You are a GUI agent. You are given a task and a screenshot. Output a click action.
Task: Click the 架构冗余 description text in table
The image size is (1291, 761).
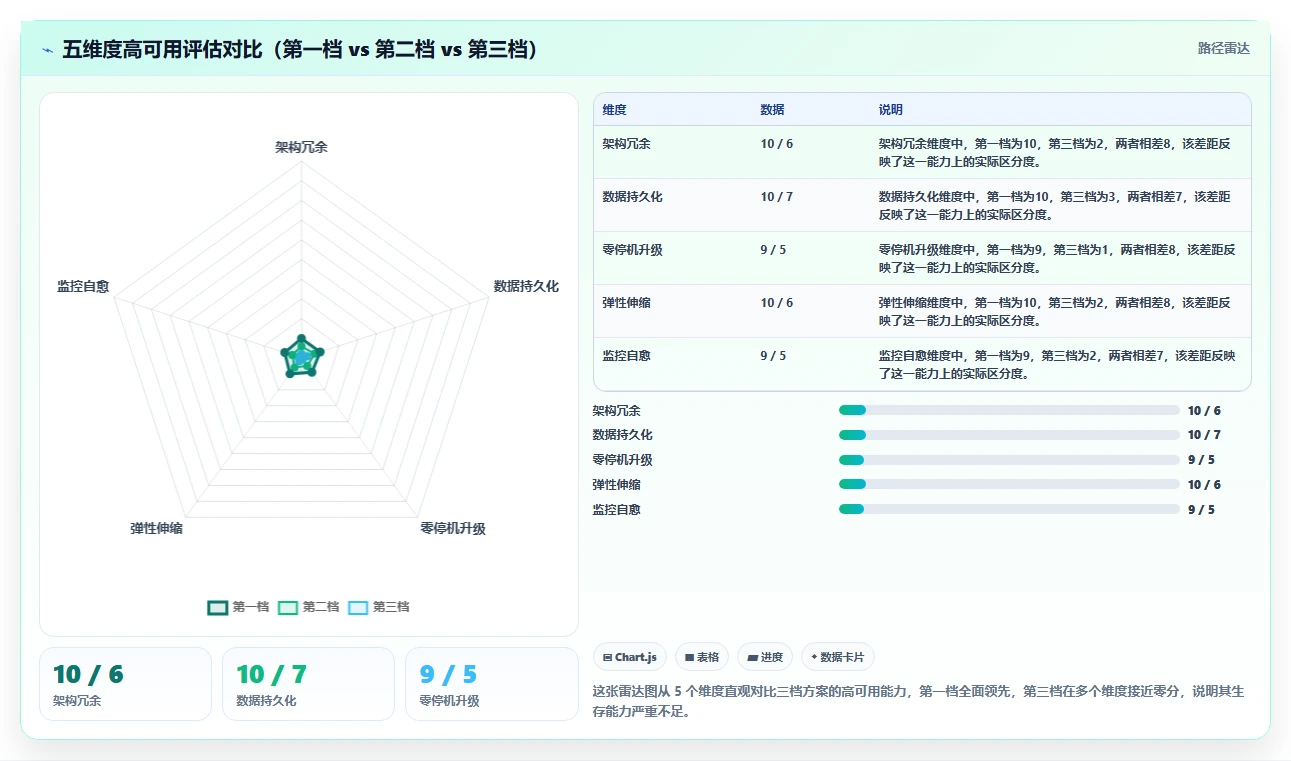[x=1055, y=152]
